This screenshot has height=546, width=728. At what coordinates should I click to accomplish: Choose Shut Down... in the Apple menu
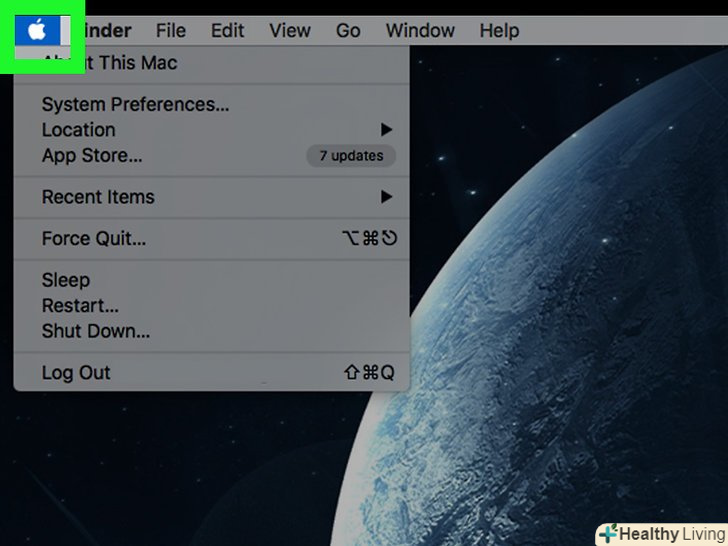[x=212, y=331]
